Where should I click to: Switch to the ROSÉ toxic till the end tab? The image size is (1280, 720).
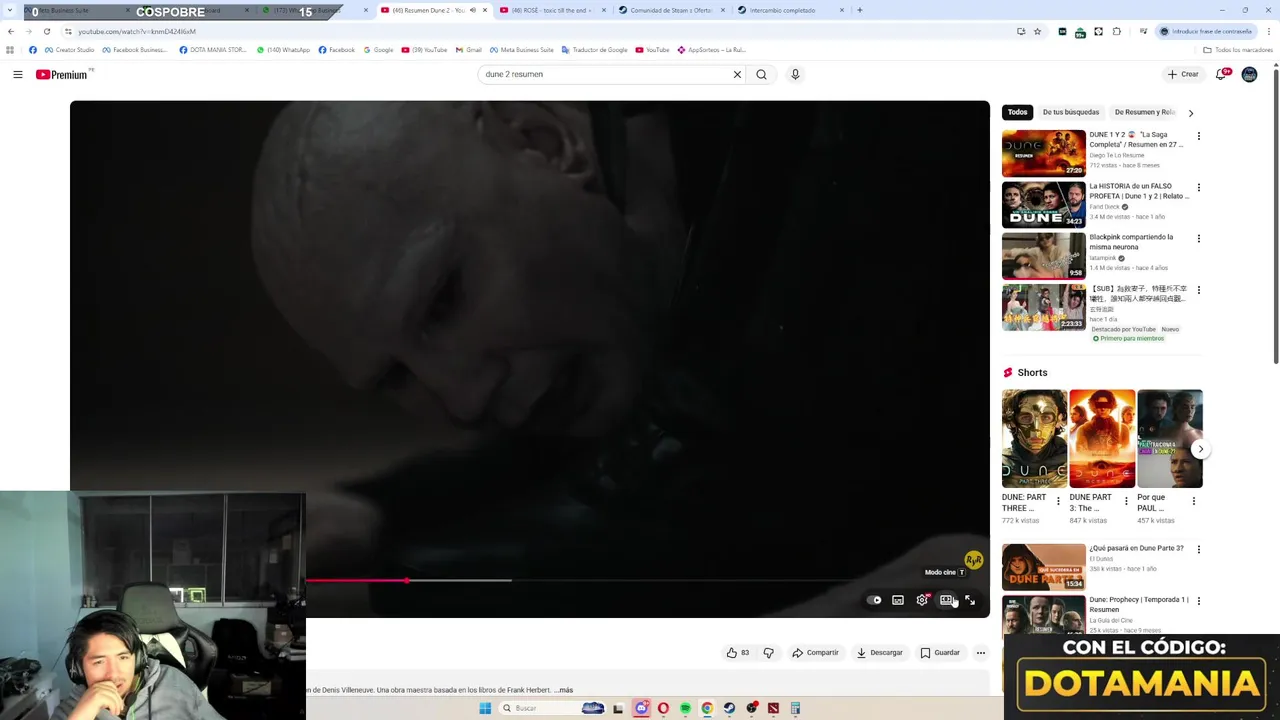[x=550, y=10]
